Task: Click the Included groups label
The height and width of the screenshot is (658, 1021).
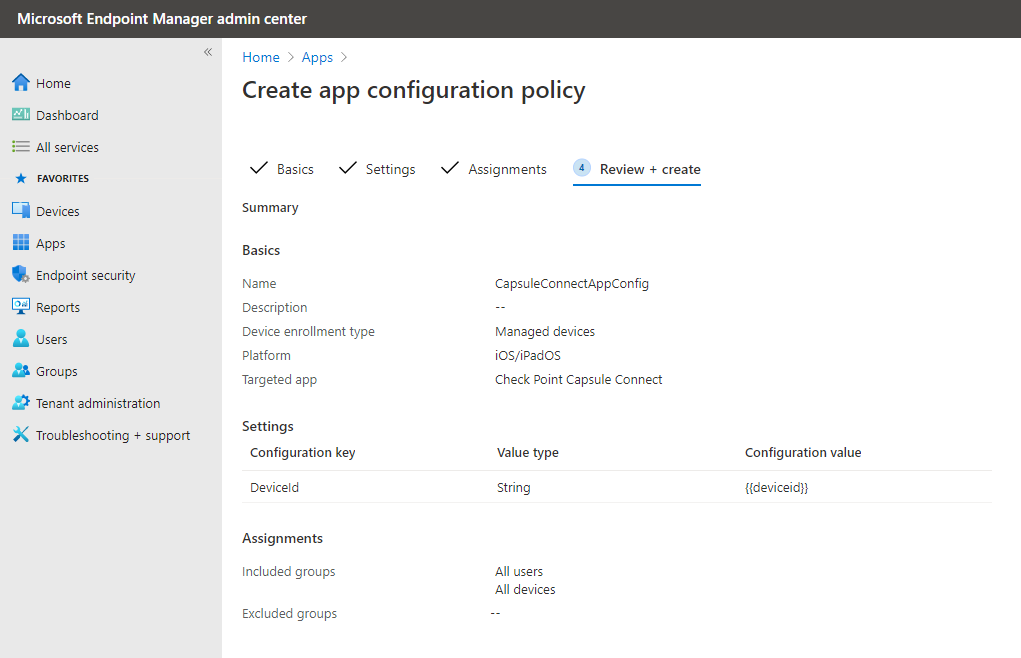Action: click(x=288, y=571)
